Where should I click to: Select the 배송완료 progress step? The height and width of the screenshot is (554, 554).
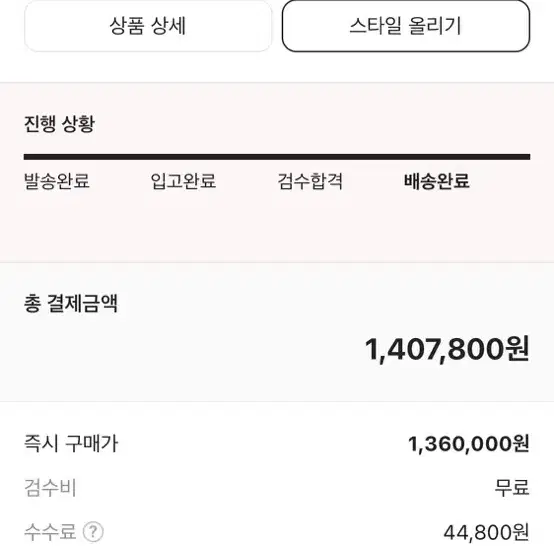click(x=437, y=181)
